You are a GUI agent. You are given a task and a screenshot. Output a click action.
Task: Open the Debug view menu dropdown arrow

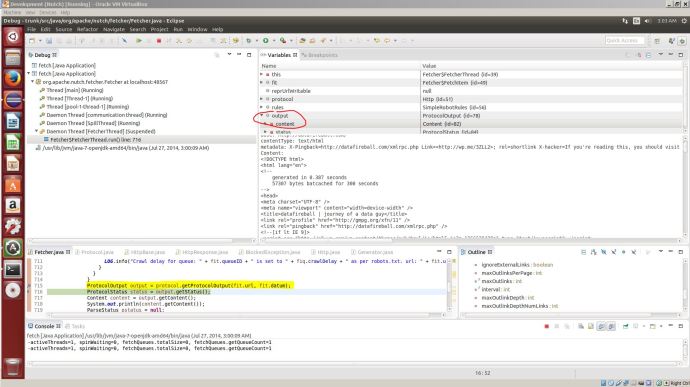pos(229,55)
